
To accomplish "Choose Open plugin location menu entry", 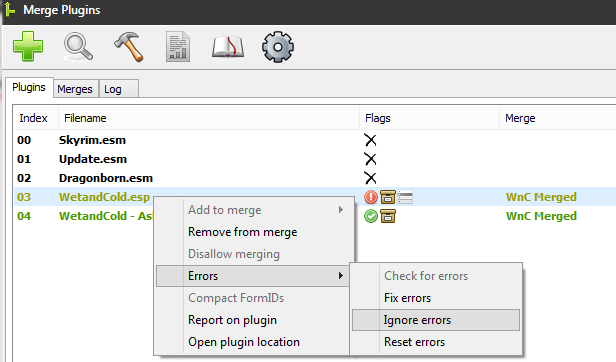I will [253, 342].
